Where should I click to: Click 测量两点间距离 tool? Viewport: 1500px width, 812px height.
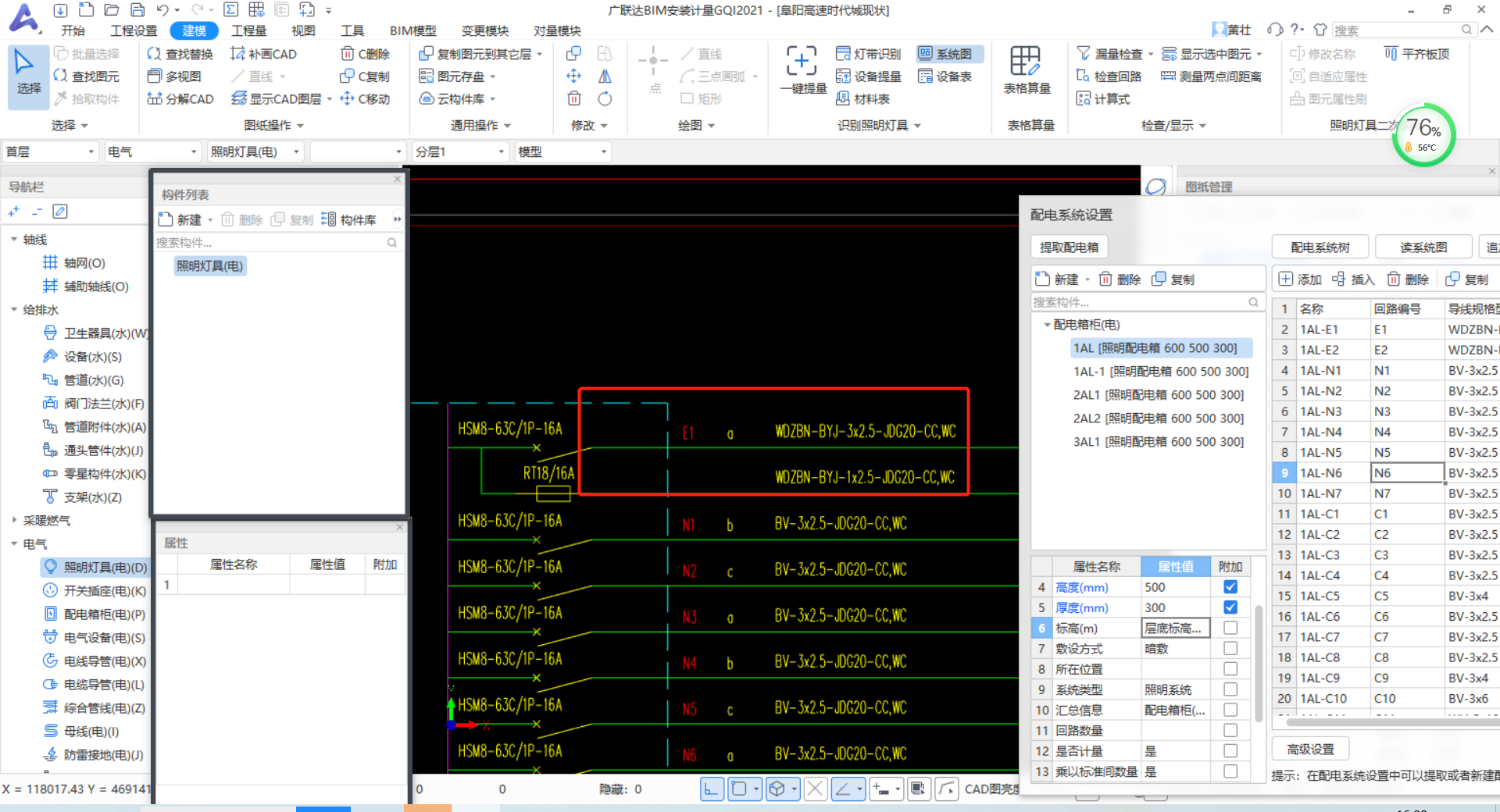[x=1212, y=77]
